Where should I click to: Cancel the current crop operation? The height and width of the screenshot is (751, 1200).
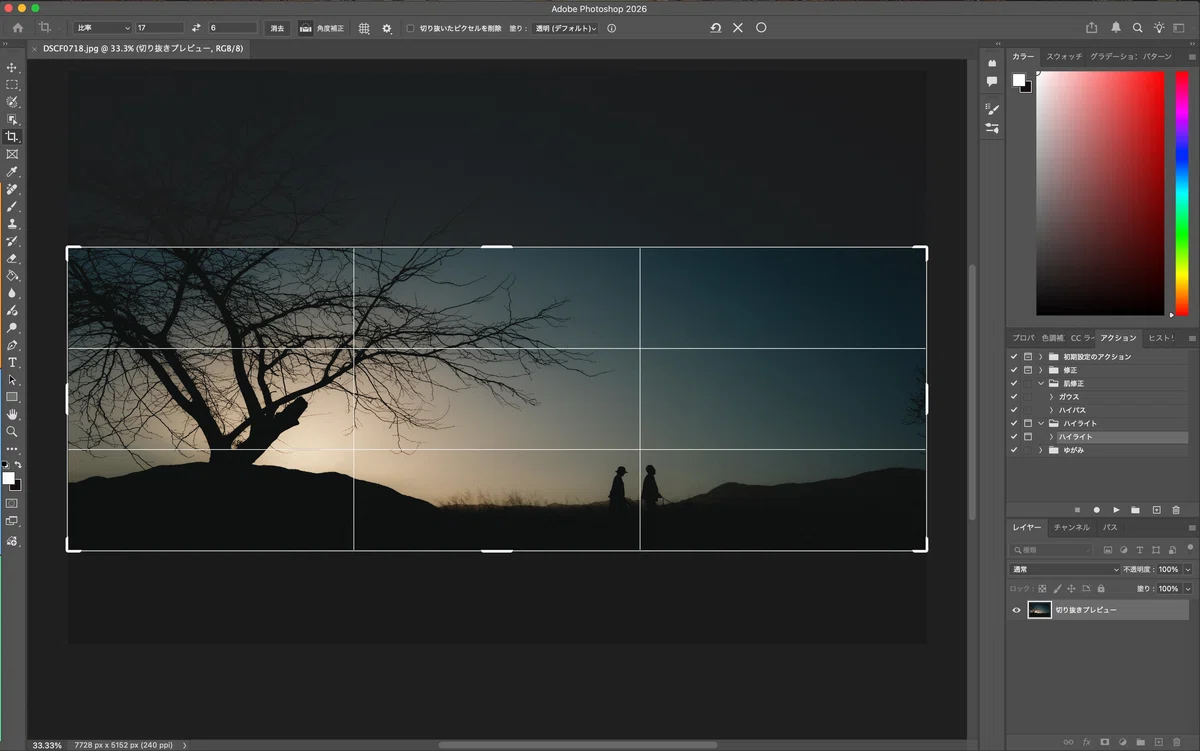pos(738,28)
